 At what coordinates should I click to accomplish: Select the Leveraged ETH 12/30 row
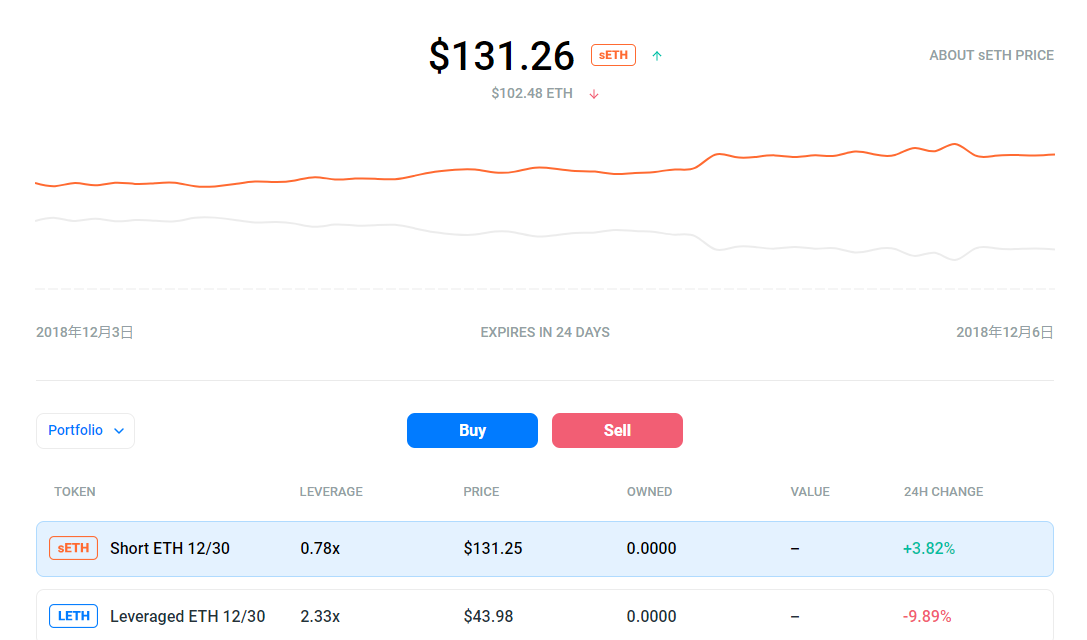point(545,615)
